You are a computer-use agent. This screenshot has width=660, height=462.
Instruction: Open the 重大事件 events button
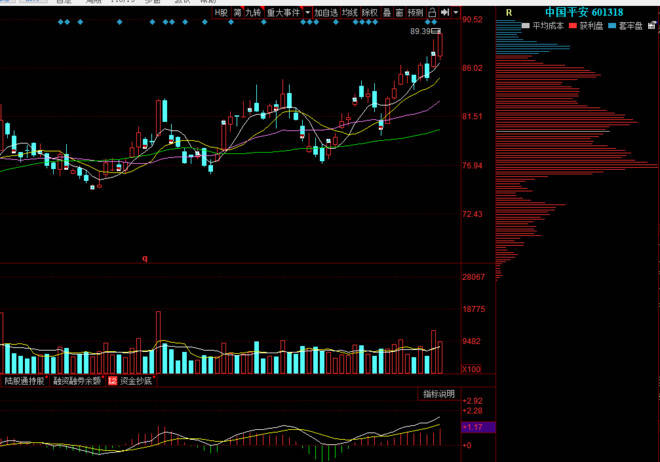click(x=281, y=12)
